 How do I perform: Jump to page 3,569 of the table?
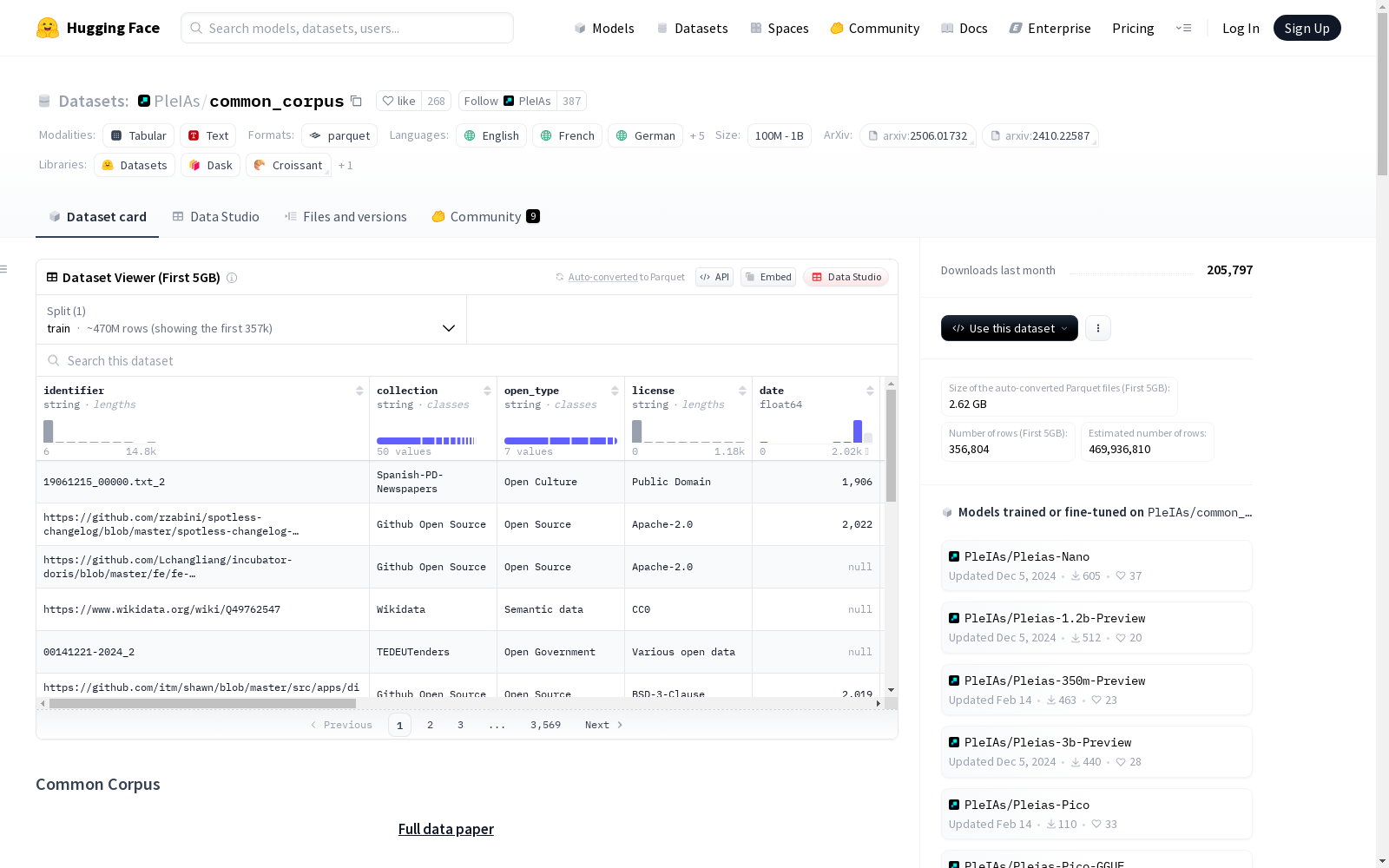545,725
